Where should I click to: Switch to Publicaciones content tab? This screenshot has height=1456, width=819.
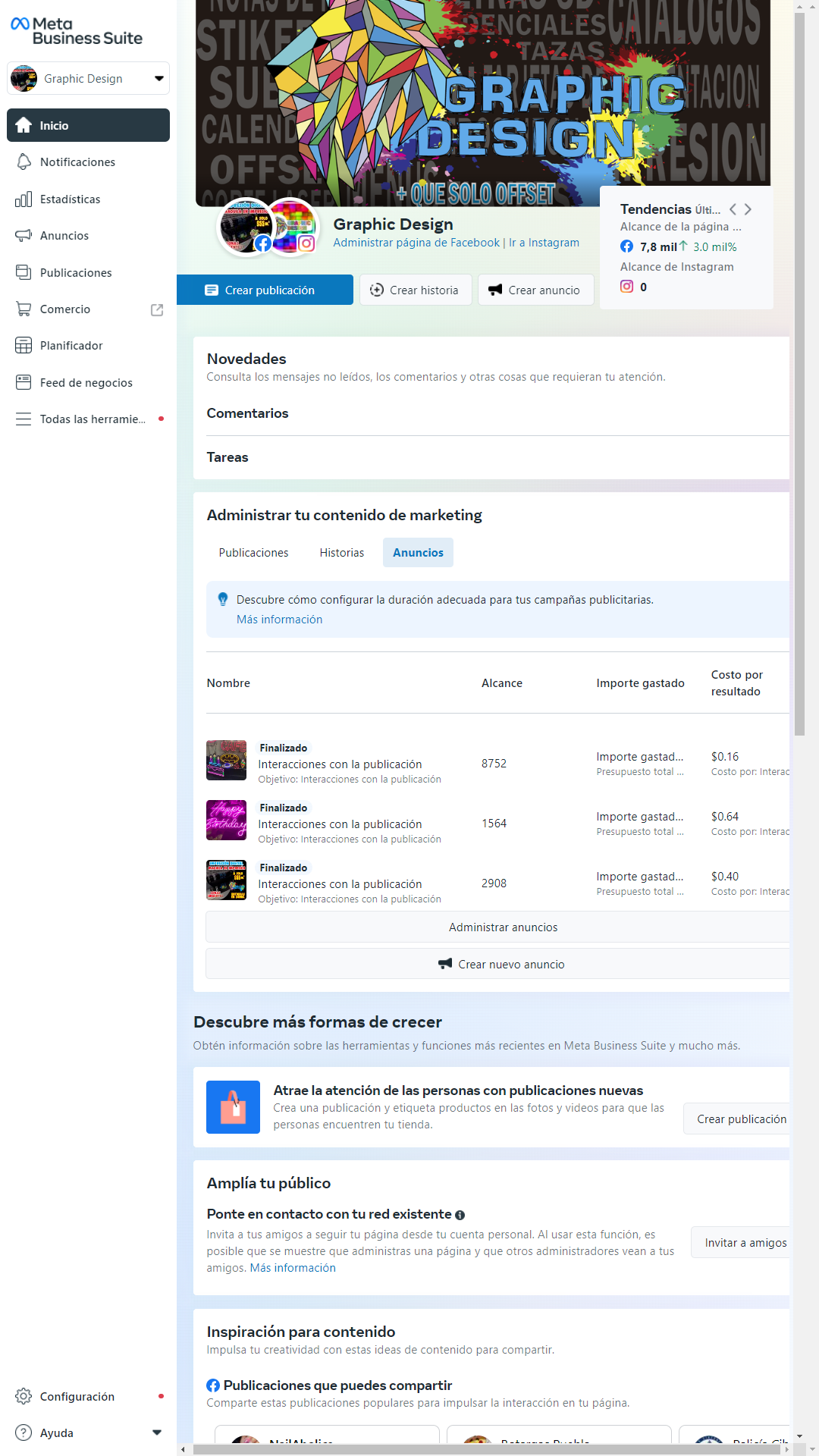coord(253,553)
